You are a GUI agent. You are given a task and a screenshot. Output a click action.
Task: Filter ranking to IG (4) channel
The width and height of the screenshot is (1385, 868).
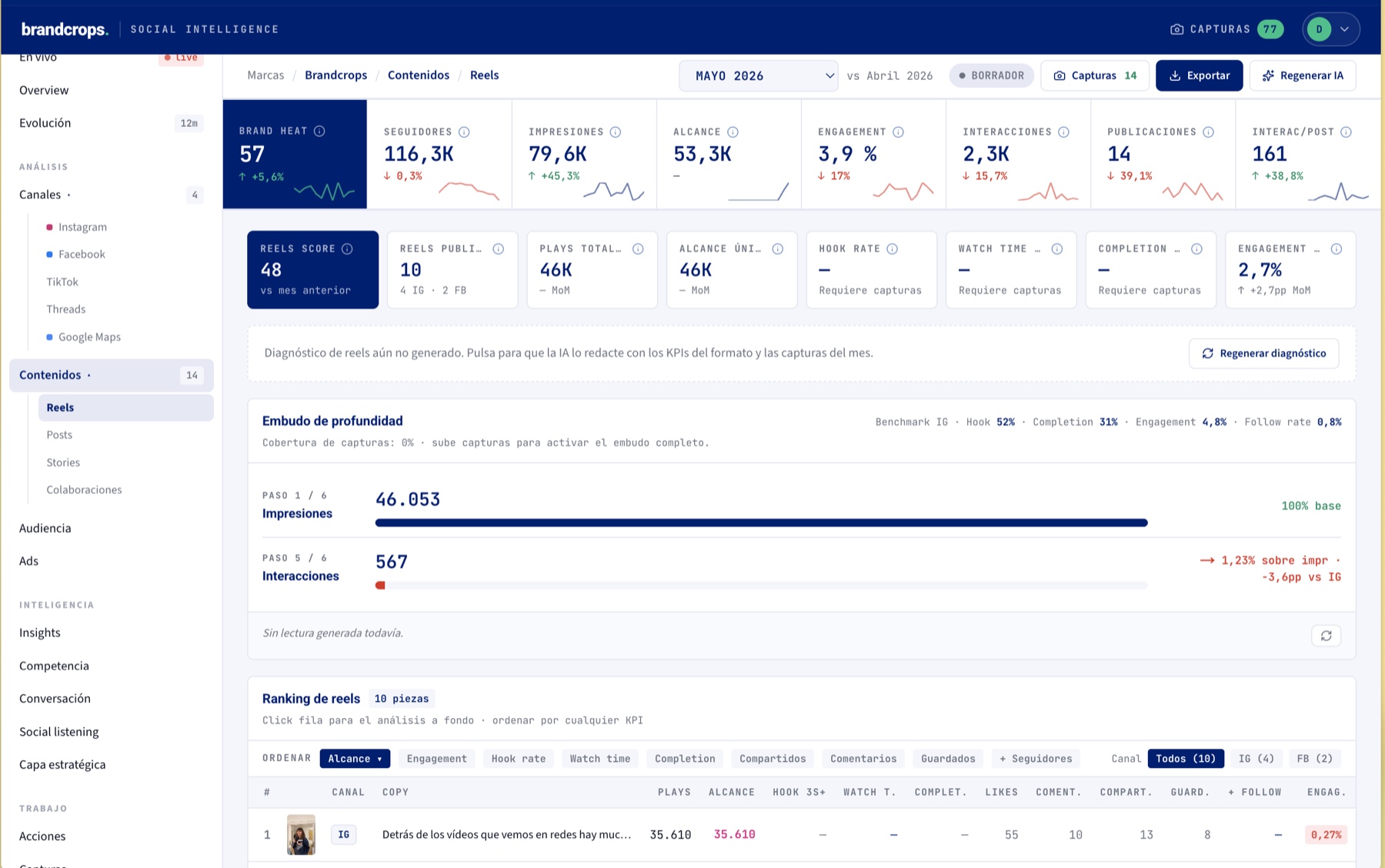[1256, 759]
